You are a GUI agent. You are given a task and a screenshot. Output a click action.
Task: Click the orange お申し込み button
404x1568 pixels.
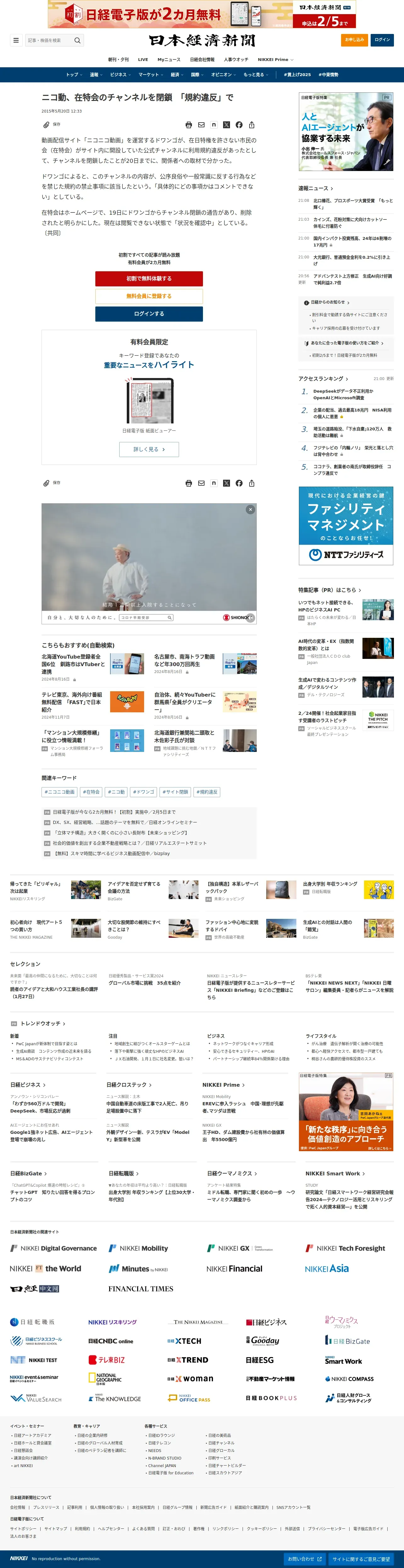point(354,40)
